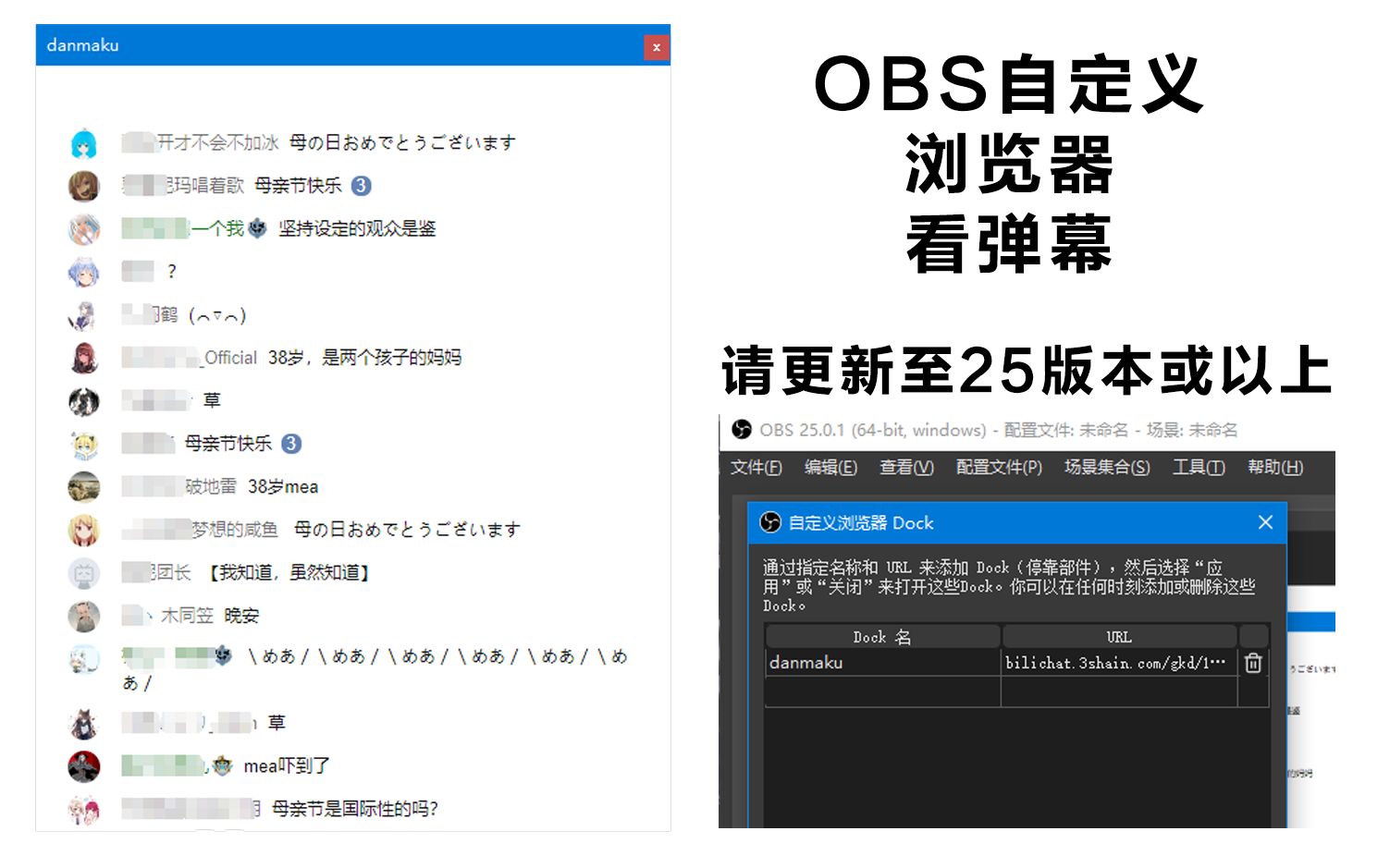Select the danmaku Dock name cell
The image size is (1390, 868).
(883, 663)
